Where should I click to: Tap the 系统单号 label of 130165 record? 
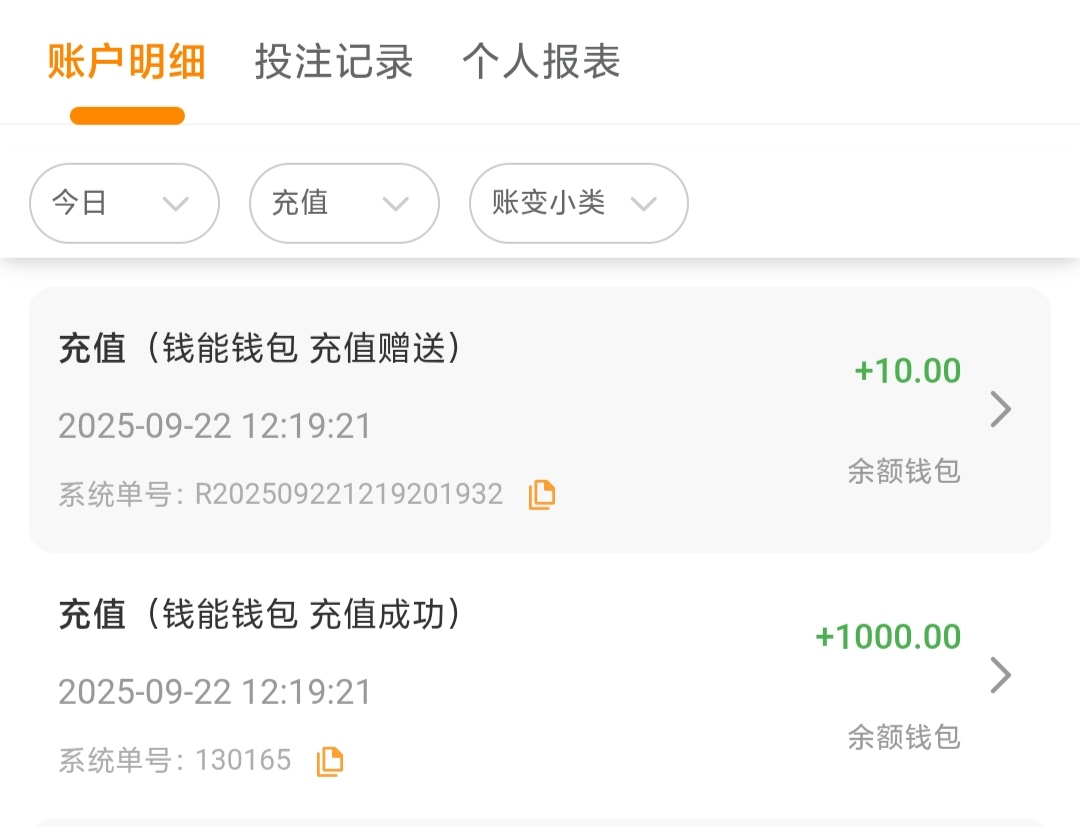120,761
